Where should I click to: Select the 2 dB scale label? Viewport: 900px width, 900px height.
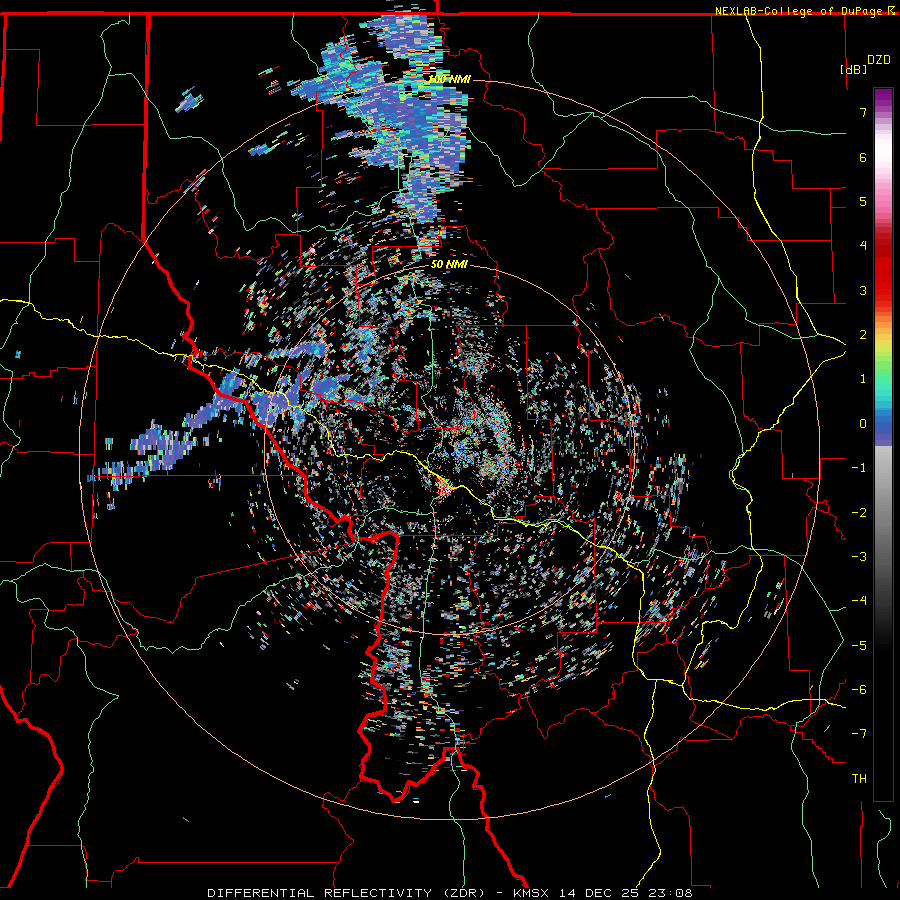pyautogui.click(x=863, y=335)
